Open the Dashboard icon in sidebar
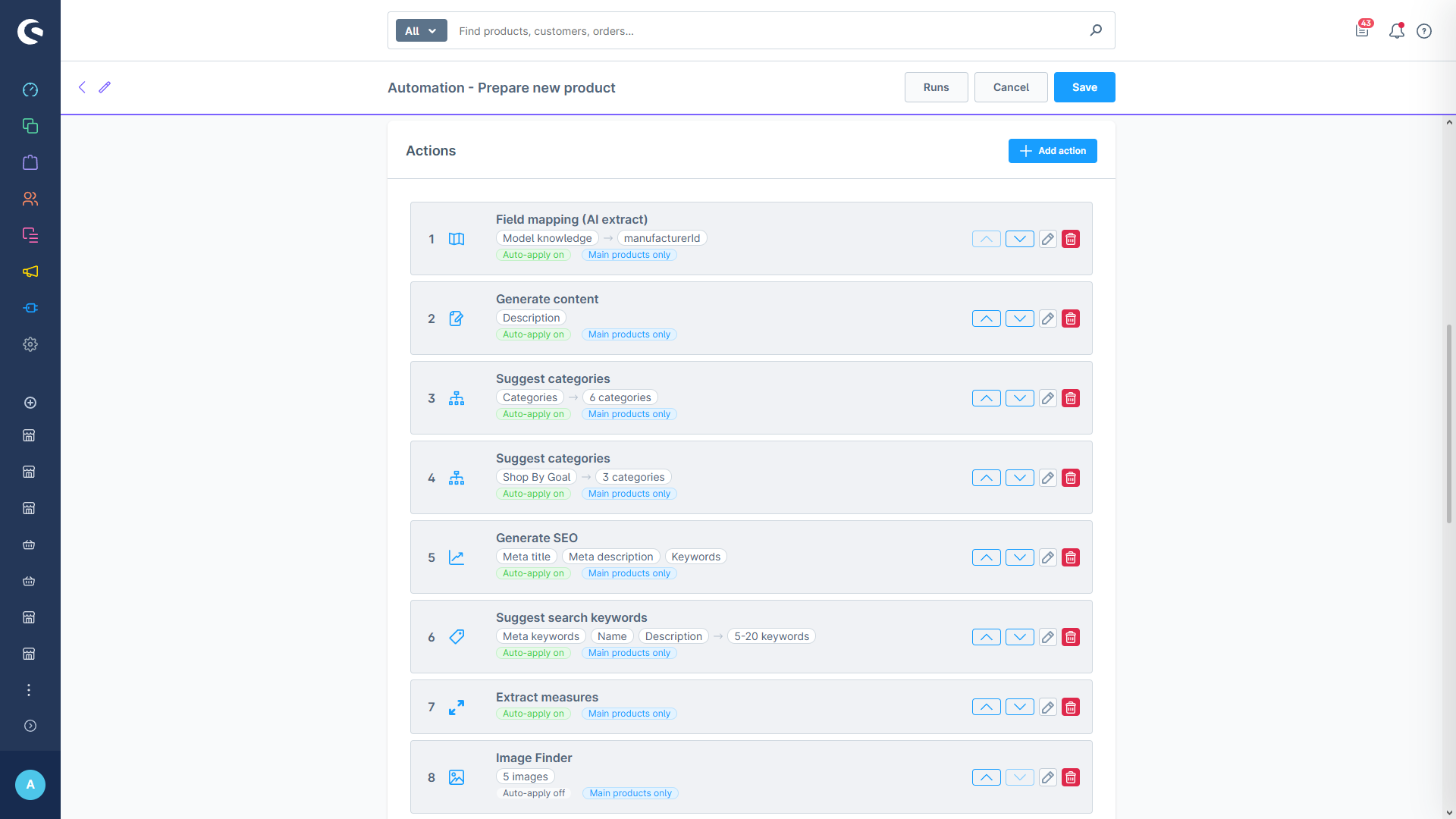The width and height of the screenshot is (1456, 819). click(30, 89)
